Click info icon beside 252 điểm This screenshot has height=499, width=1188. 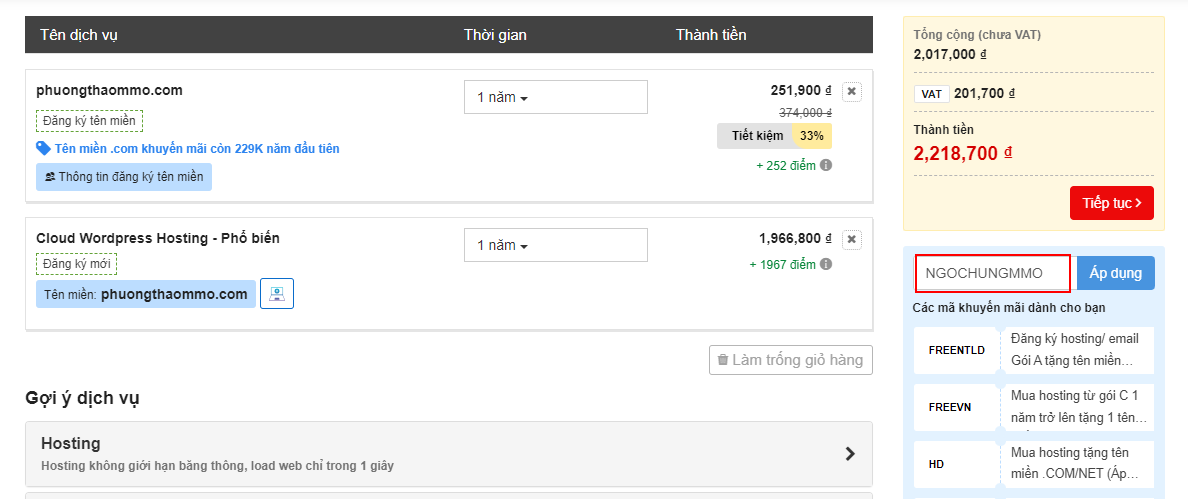coord(826,165)
